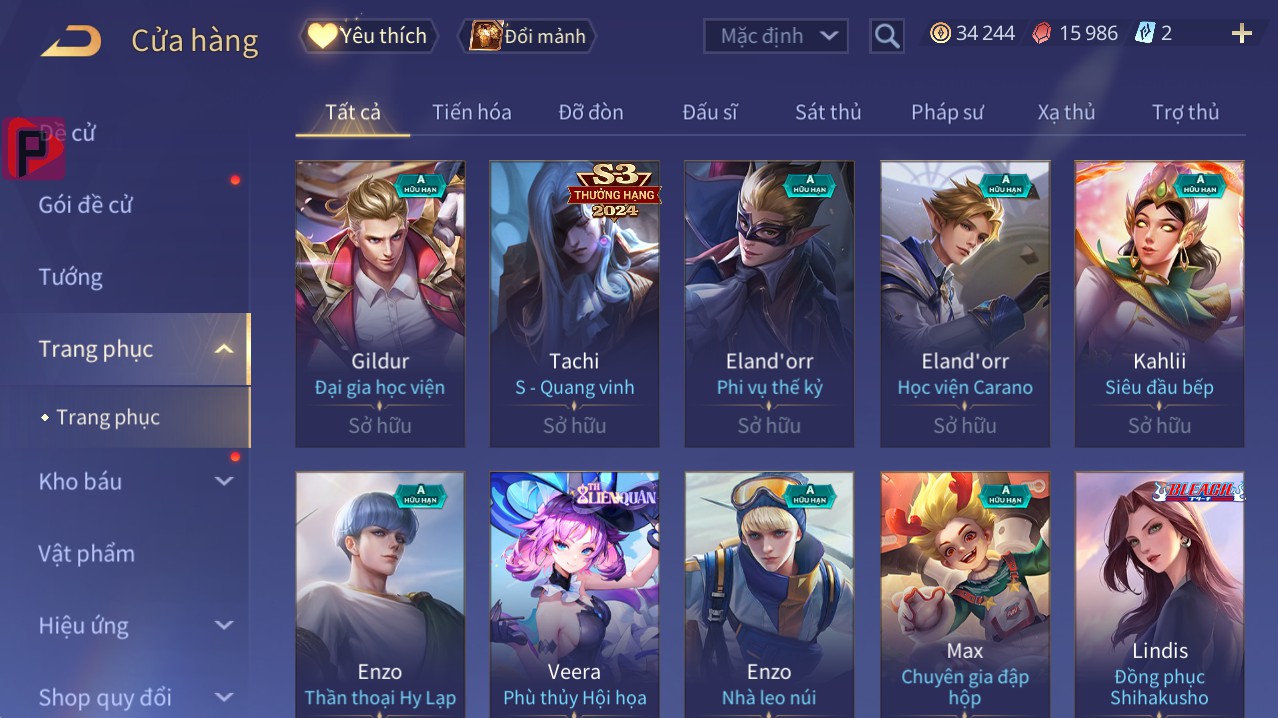
Task: Collapse the Trang phục sidebar section
Action: [x=224, y=349]
